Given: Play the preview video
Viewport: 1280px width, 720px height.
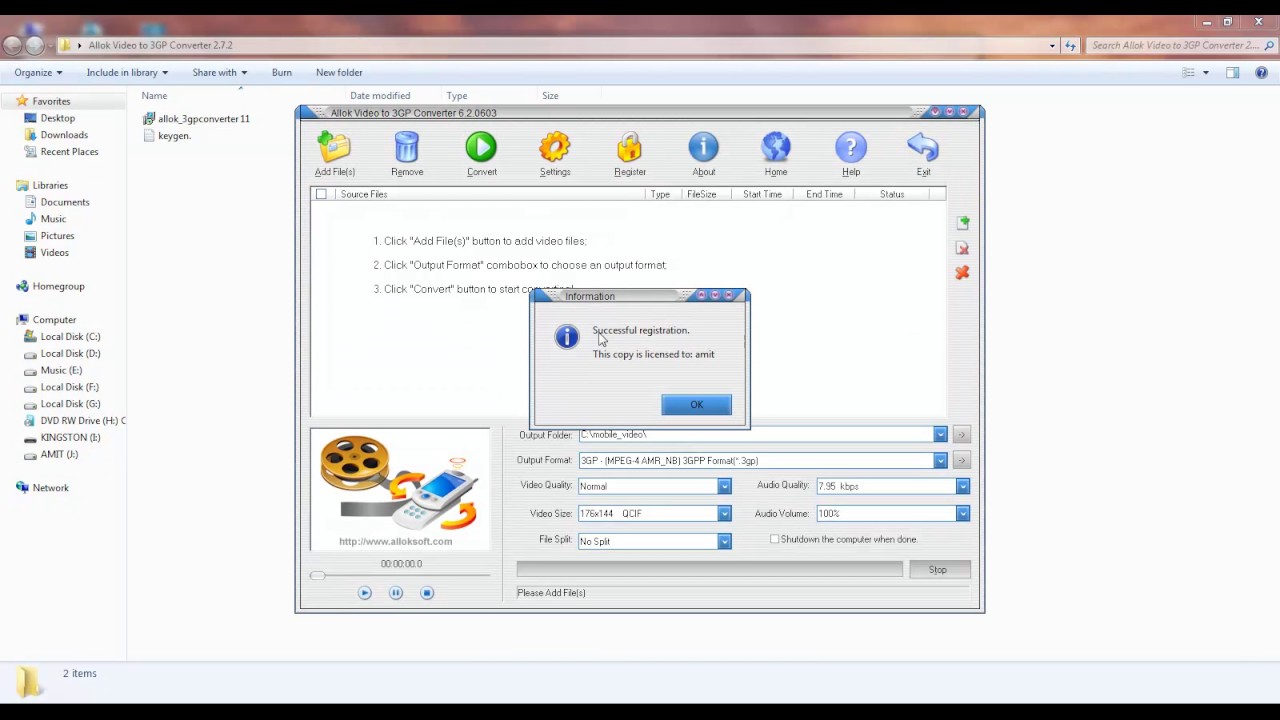Looking at the screenshot, I should pos(364,593).
